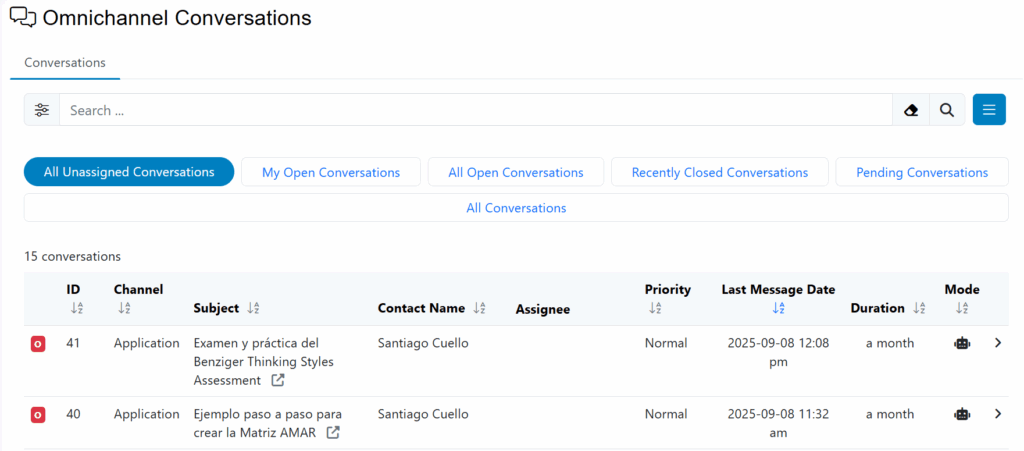This screenshot has width=1024, height=451.
Task: Click the bot mode icon for conversation 41
Action: [962, 343]
